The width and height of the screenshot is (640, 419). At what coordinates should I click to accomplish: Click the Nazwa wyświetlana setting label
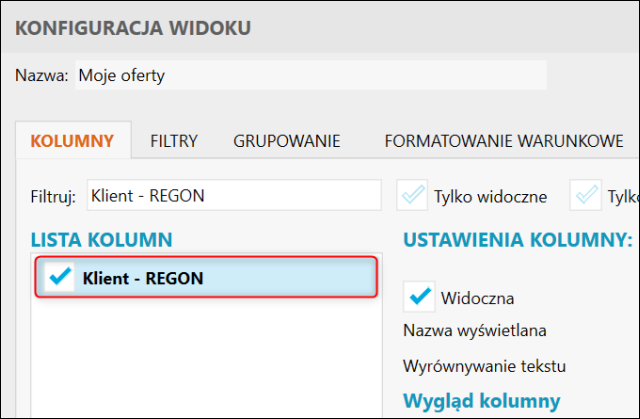coord(475,331)
